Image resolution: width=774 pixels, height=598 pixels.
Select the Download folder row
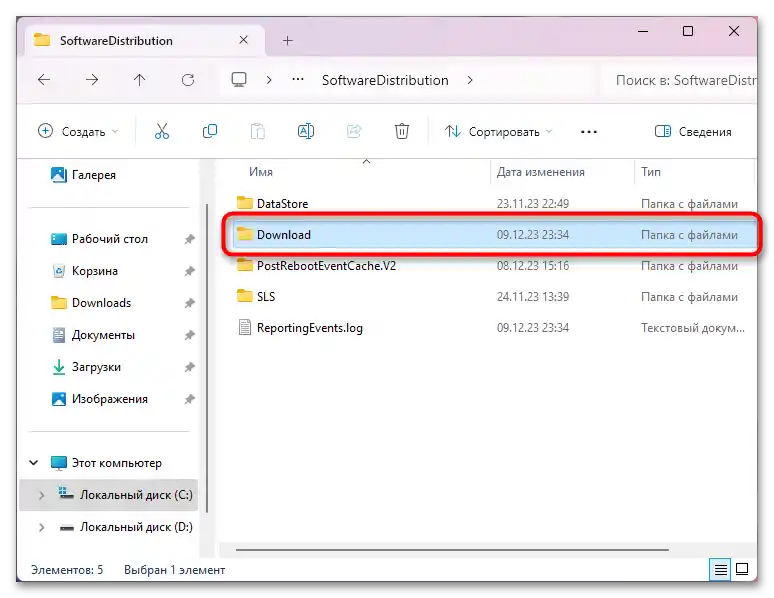(x=494, y=235)
